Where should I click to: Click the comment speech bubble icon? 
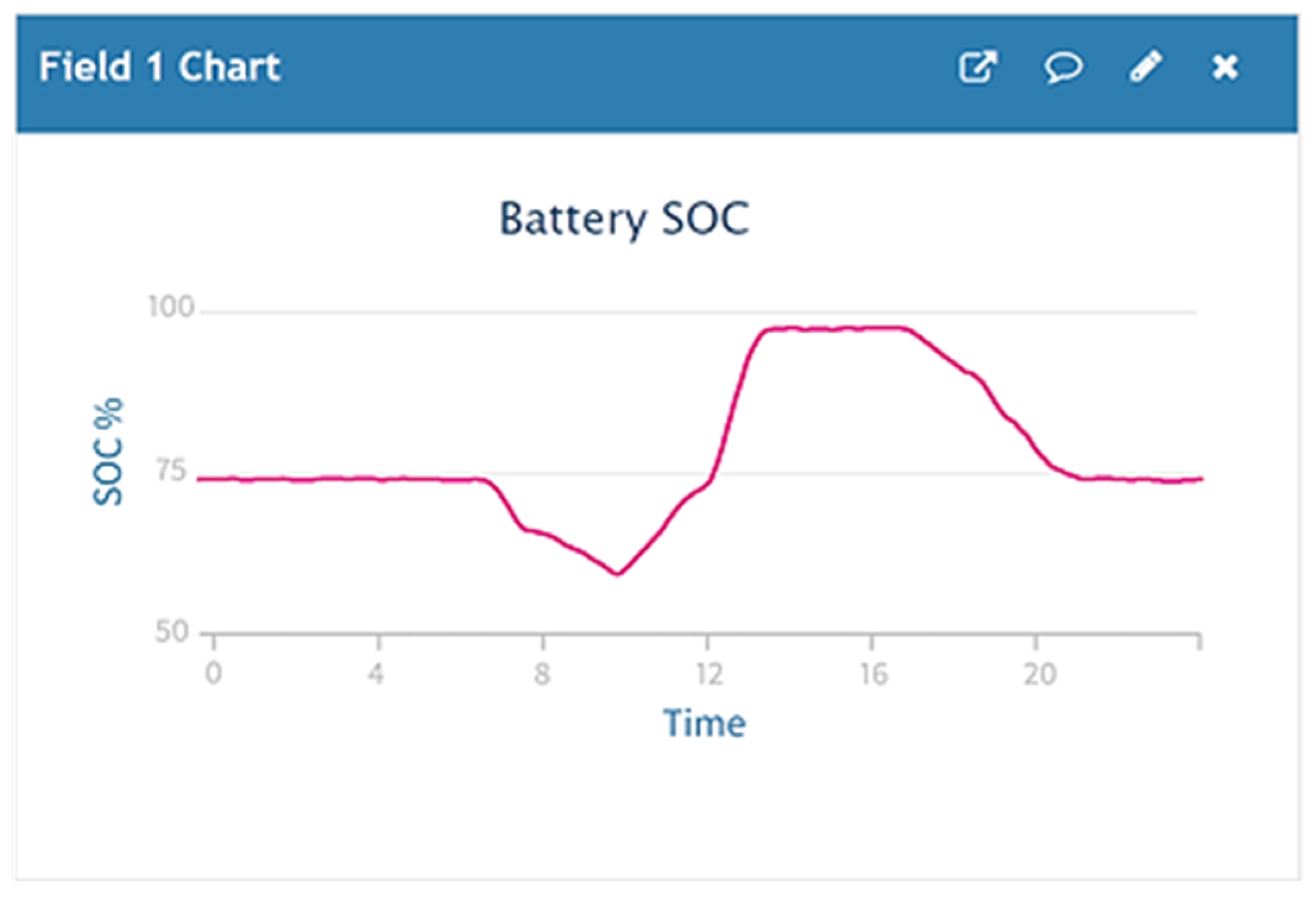point(1063,67)
